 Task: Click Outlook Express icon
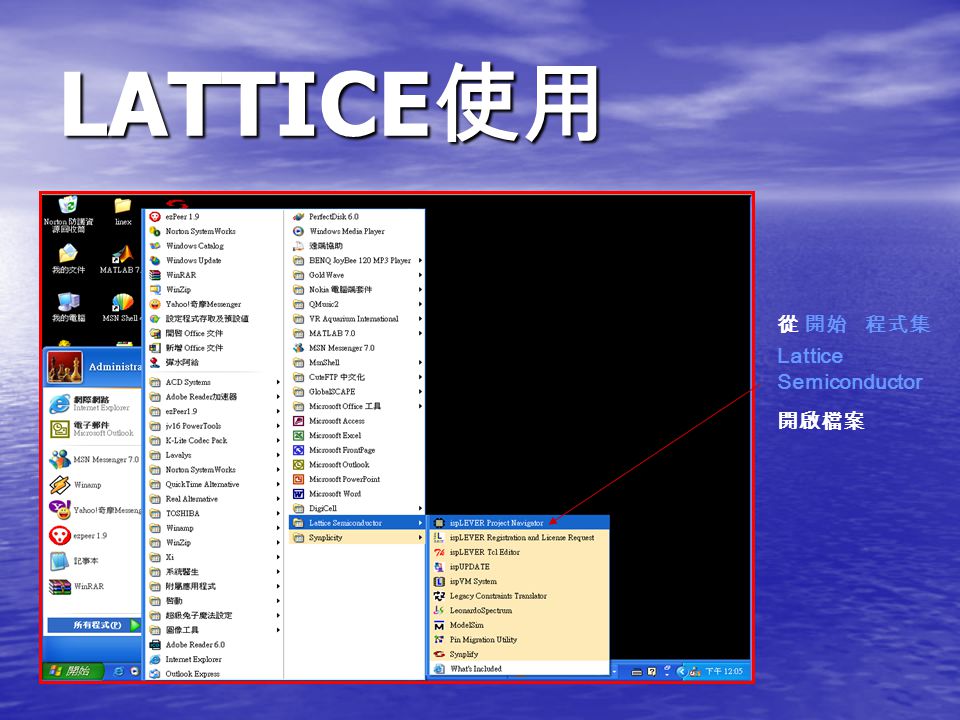coord(155,674)
